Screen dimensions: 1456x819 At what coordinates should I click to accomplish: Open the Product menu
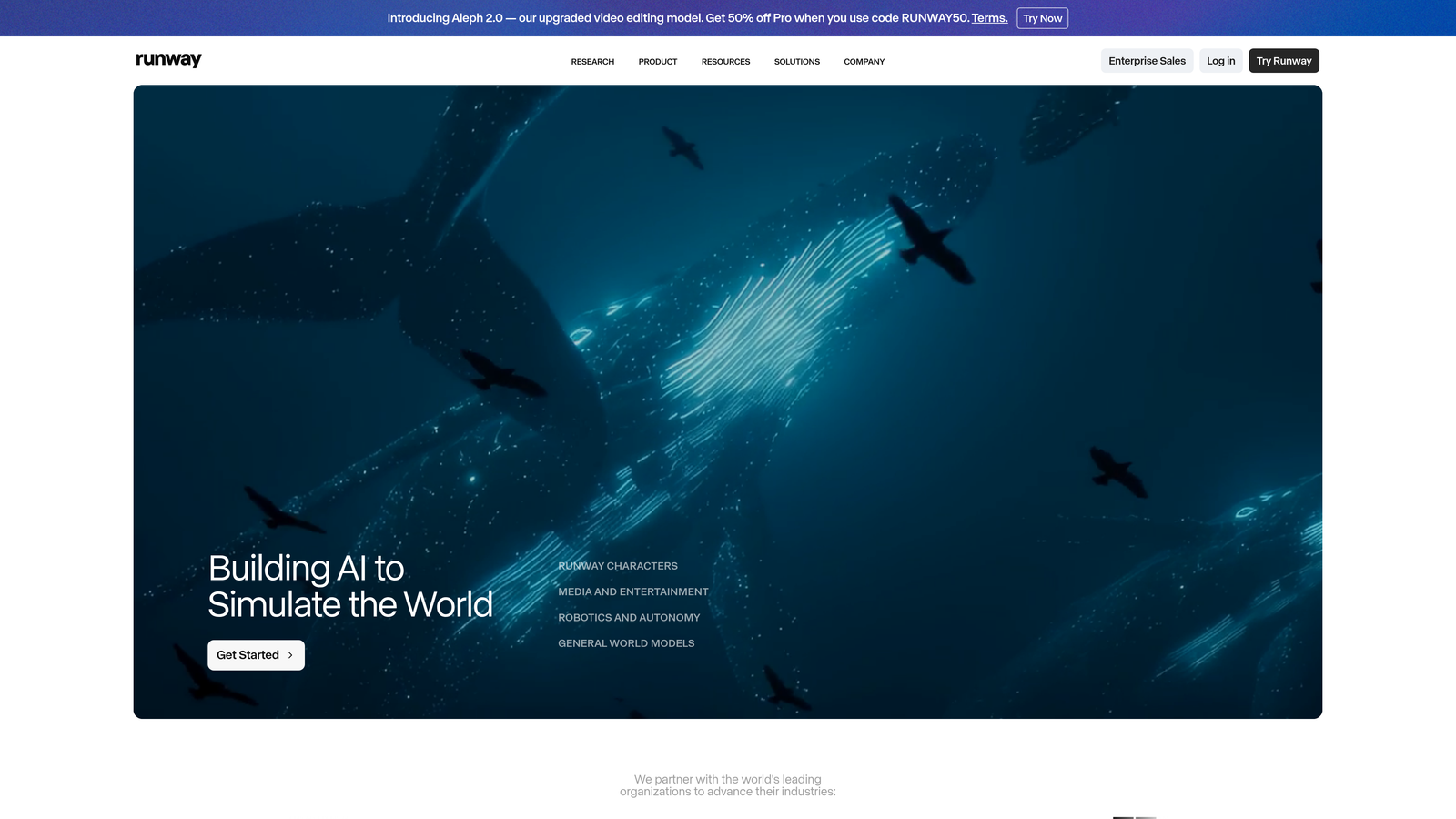[x=658, y=62]
